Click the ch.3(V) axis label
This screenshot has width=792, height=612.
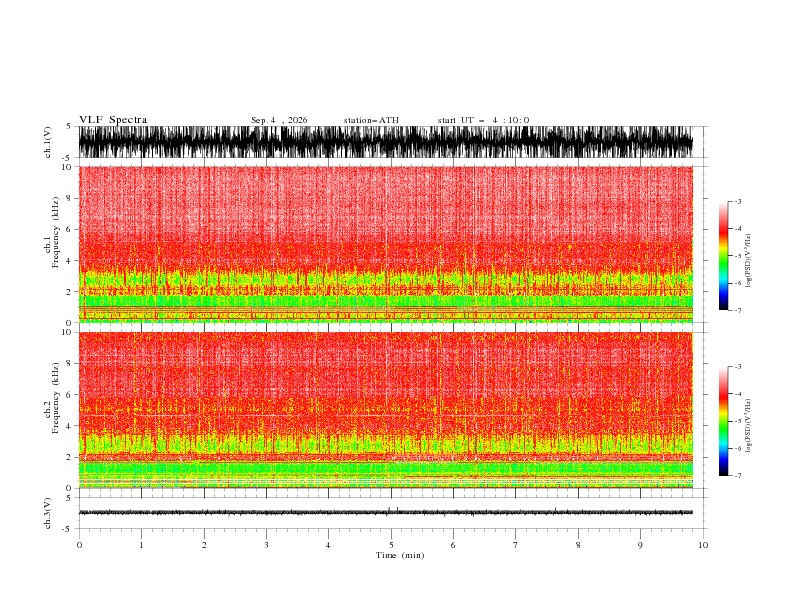click(48, 513)
